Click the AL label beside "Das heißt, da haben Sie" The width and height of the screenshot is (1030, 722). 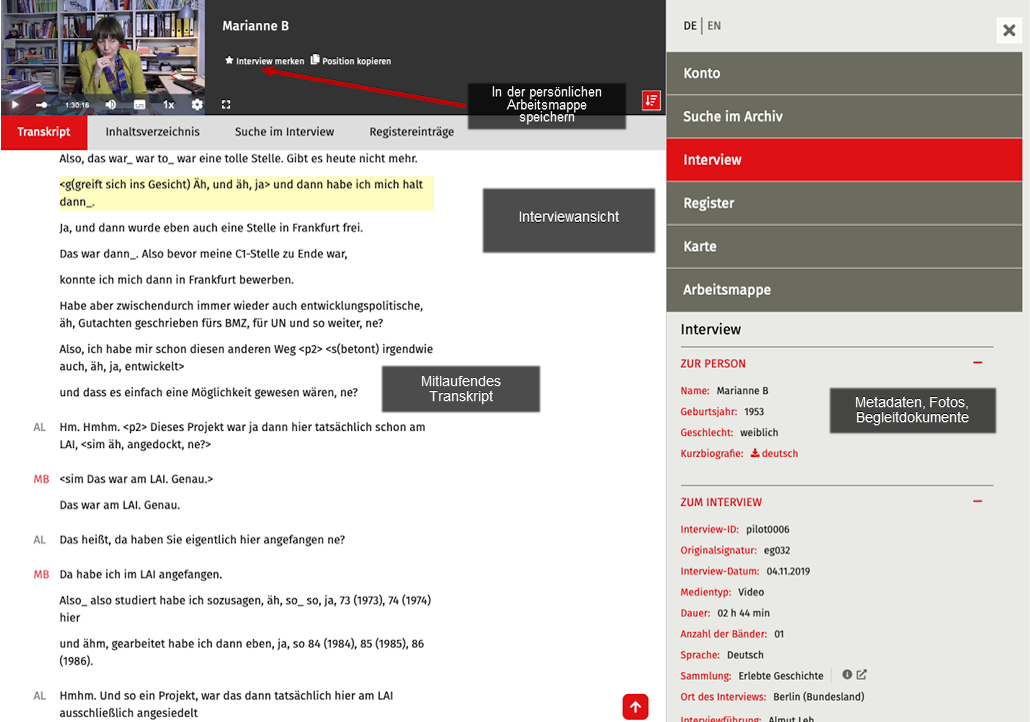point(39,539)
